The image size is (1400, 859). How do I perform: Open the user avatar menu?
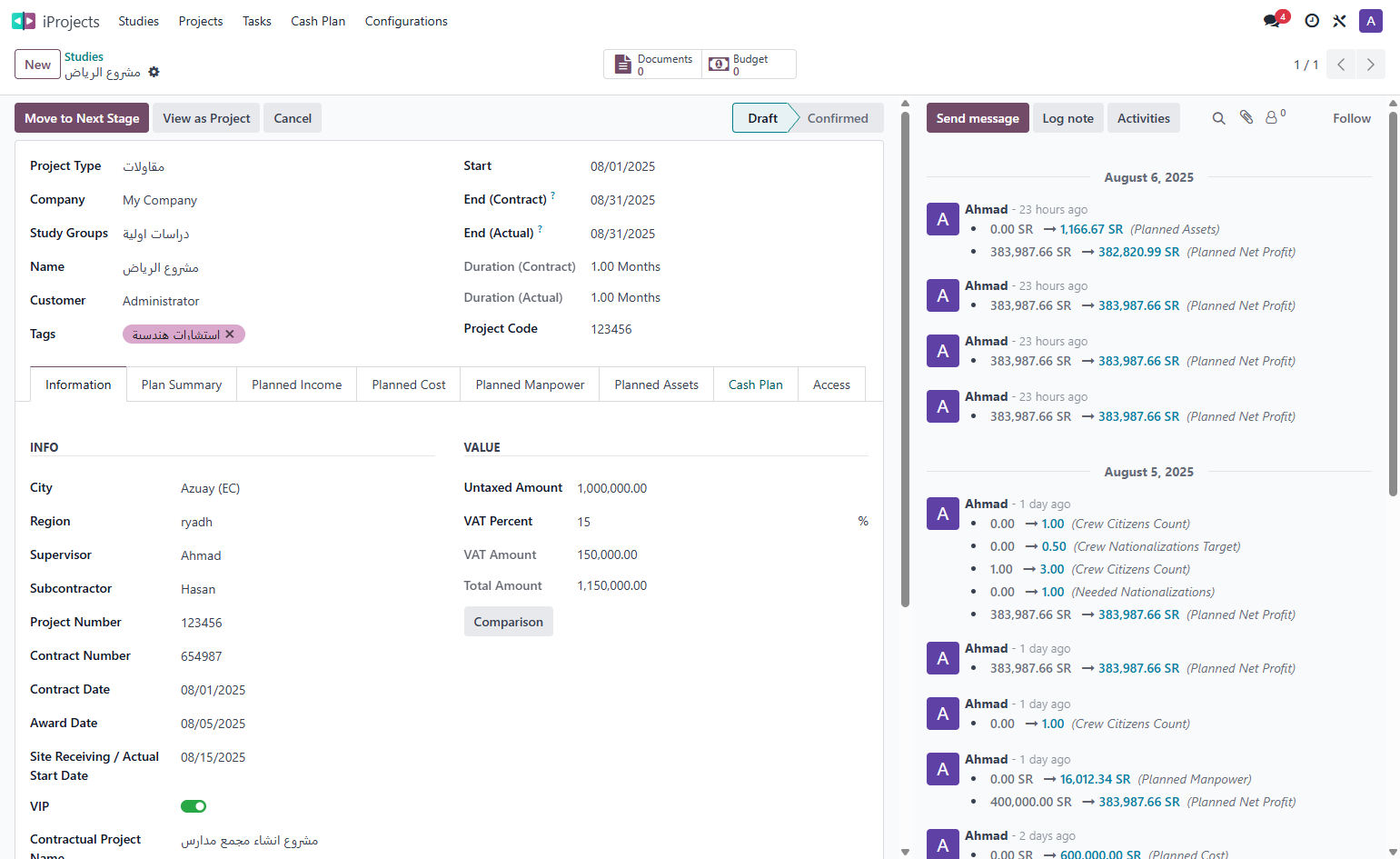click(1371, 21)
